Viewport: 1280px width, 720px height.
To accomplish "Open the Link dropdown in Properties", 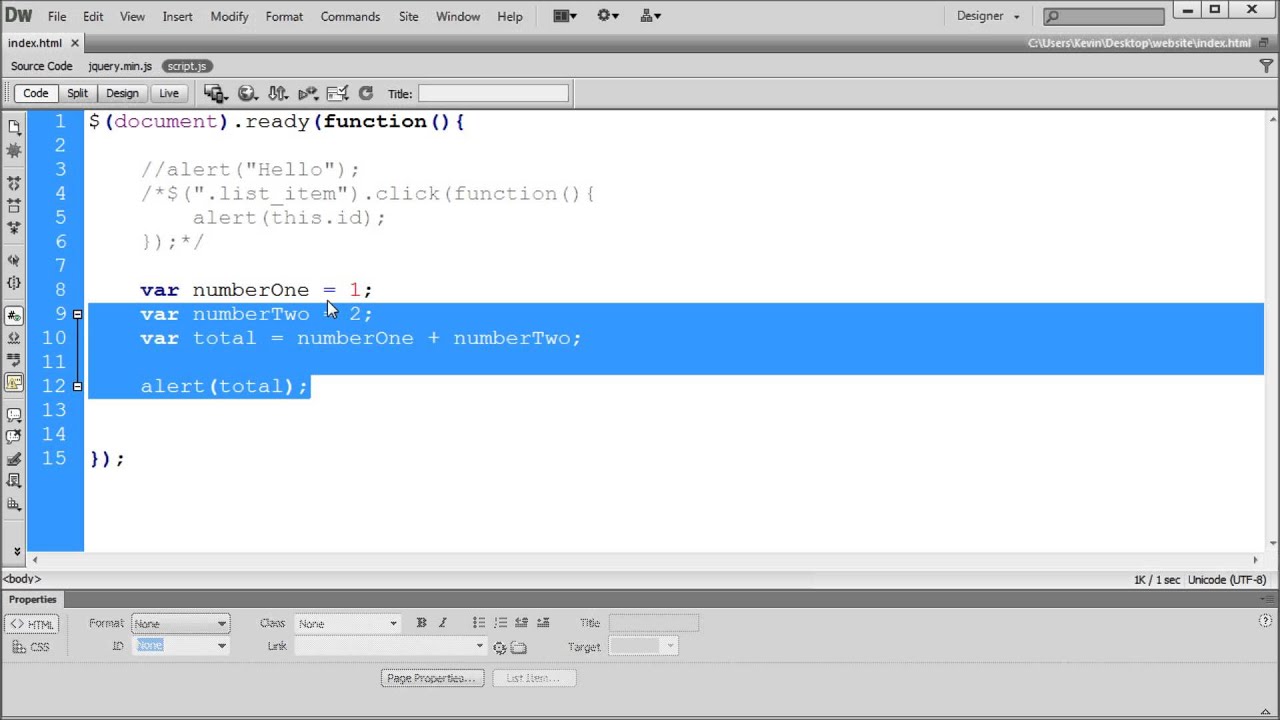I will tap(390, 646).
